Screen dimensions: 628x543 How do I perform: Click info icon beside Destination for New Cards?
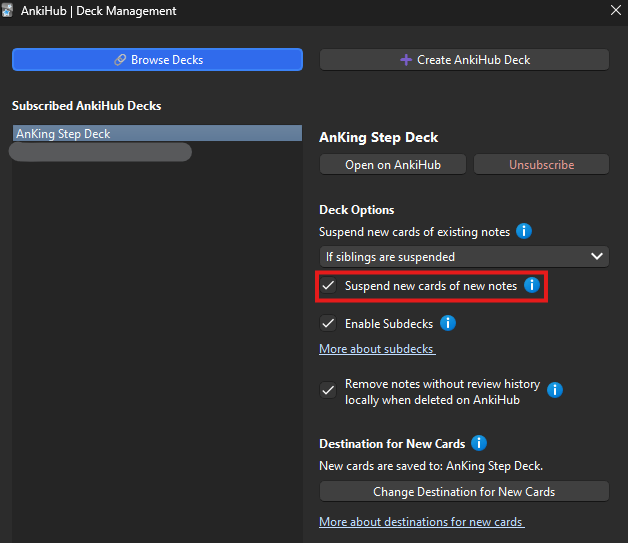479,443
